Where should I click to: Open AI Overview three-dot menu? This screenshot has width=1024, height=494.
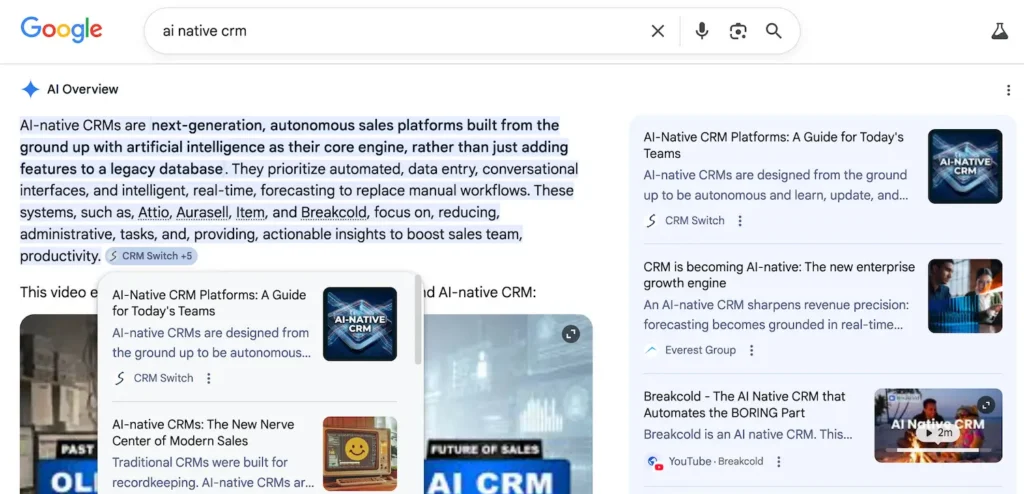[x=1008, y=90]
